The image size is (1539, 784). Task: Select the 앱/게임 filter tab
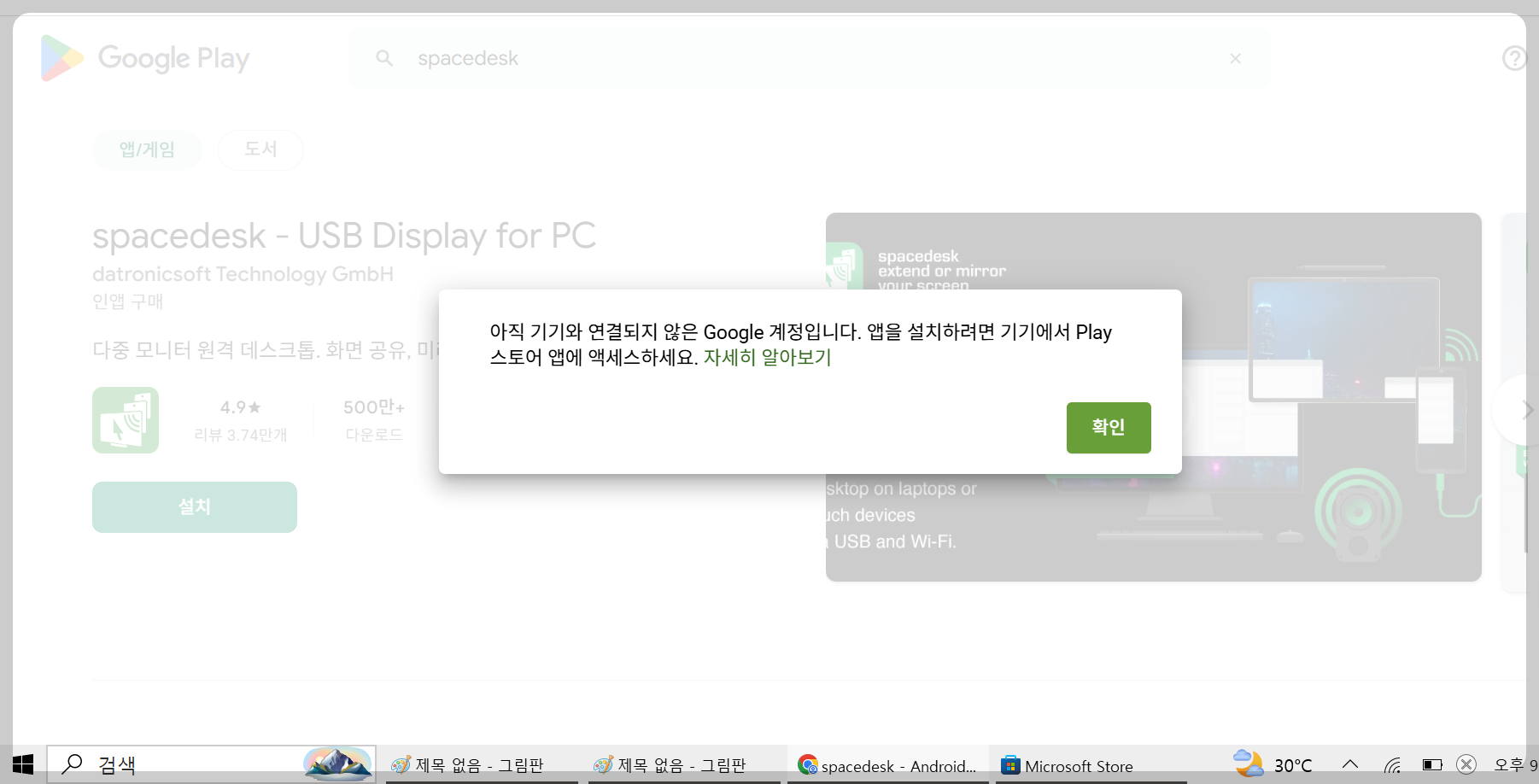point(147,149)
